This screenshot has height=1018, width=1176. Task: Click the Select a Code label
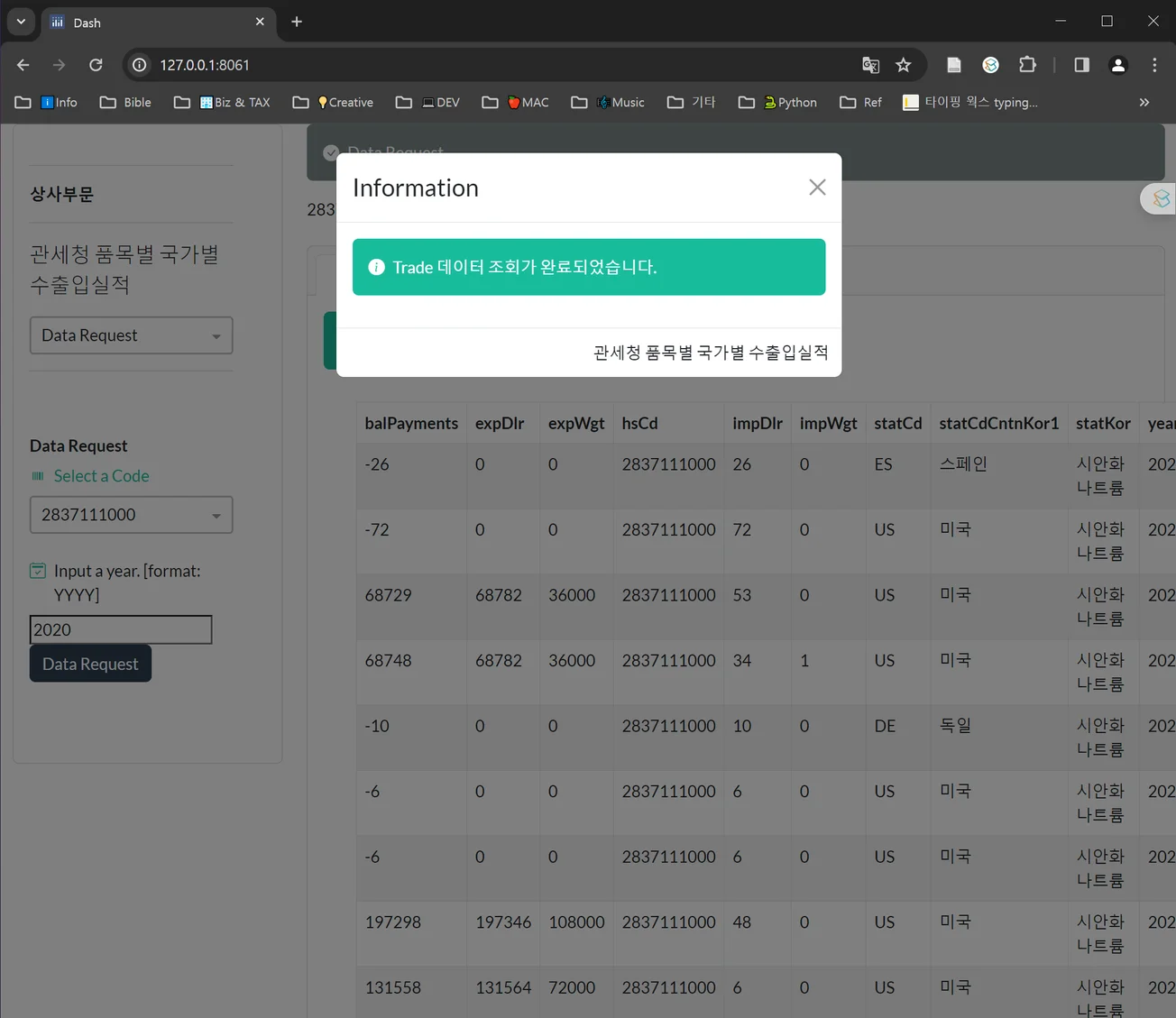[101, 476]
